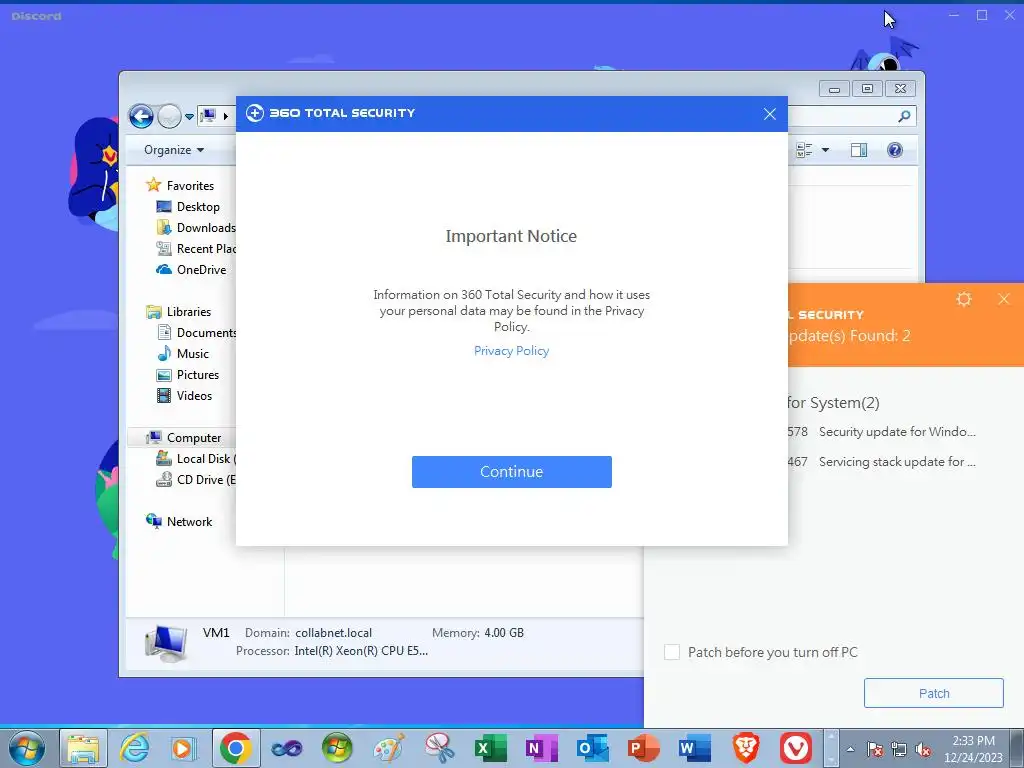Close the orange update popup
This screenshot has width=1024, height=768.
point(1004,299)
